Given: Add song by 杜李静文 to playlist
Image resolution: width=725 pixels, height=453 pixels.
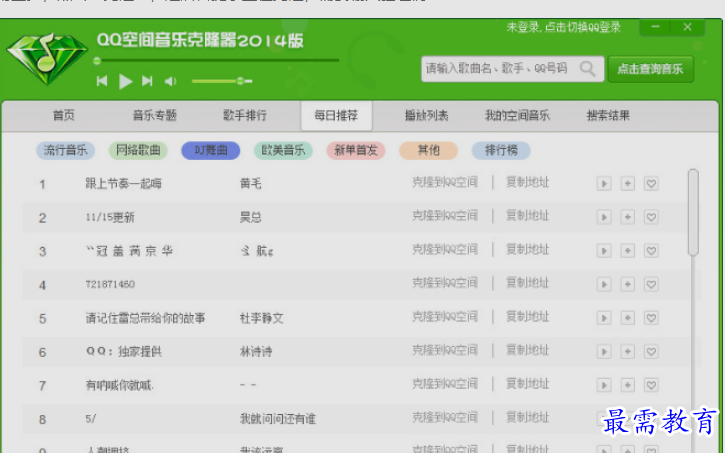Looking at the screenshot, I should [627, 318].
